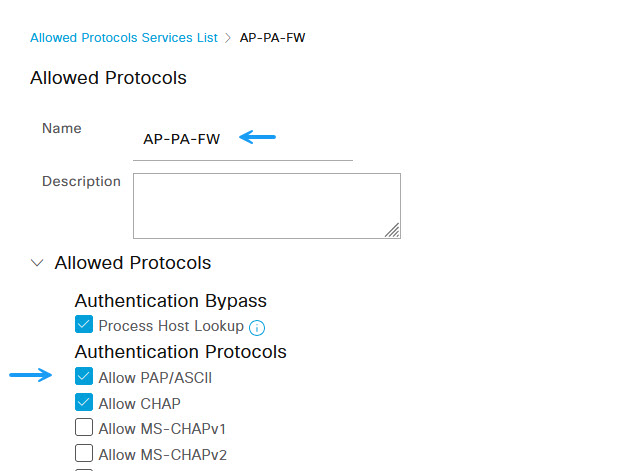Select the Authentication Bypass heading

pyautogui.click(x=171, y=301)
